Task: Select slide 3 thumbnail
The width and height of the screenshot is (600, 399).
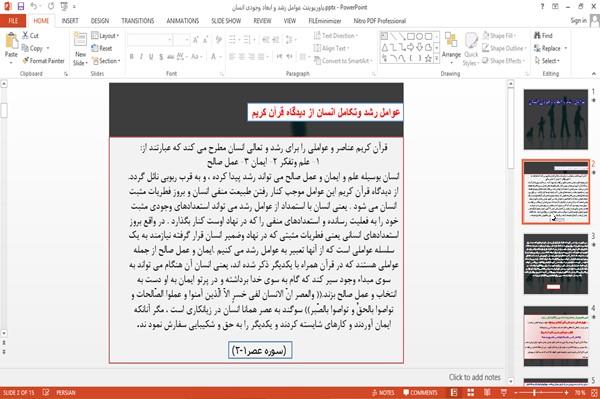Action: point(556,264)
